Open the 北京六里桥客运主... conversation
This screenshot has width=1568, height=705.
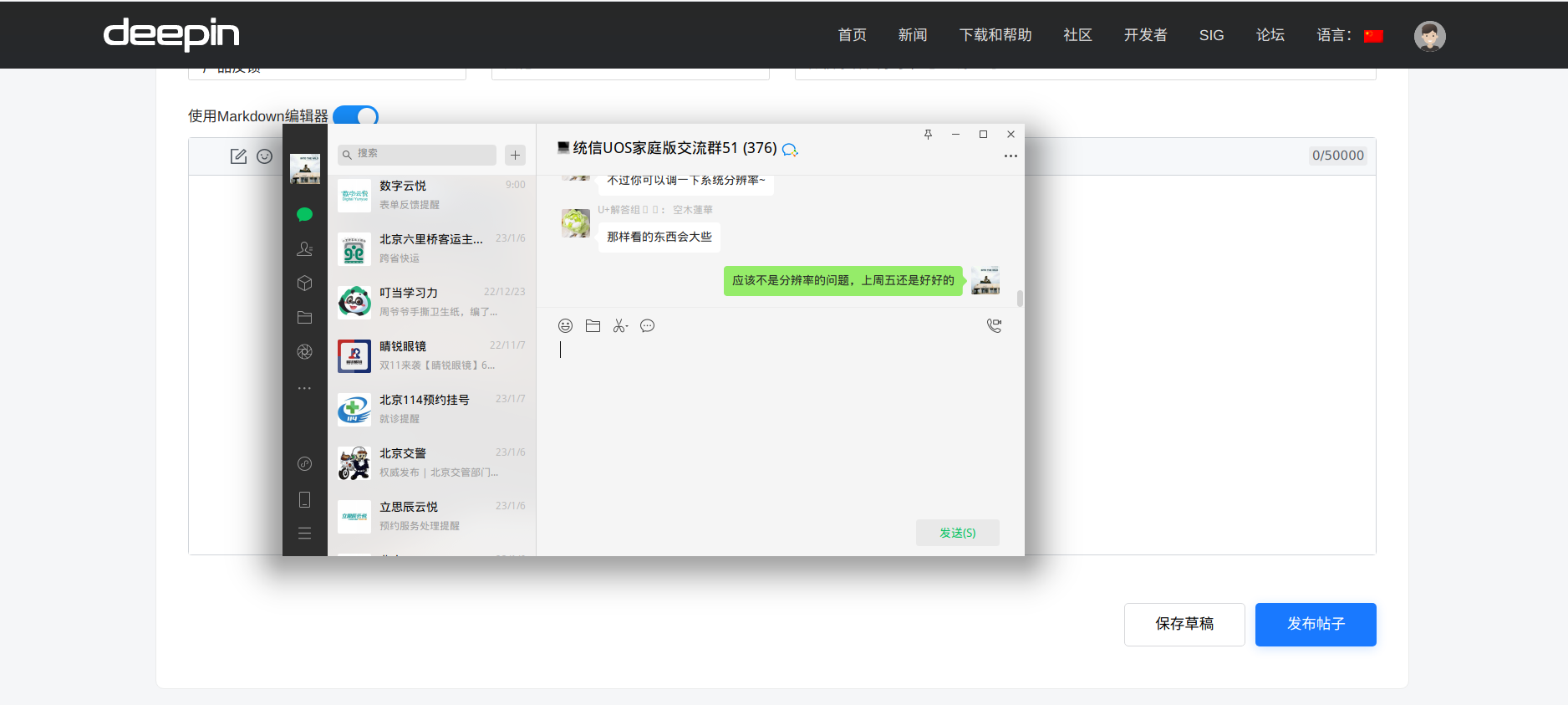click(x=431, y=249)
